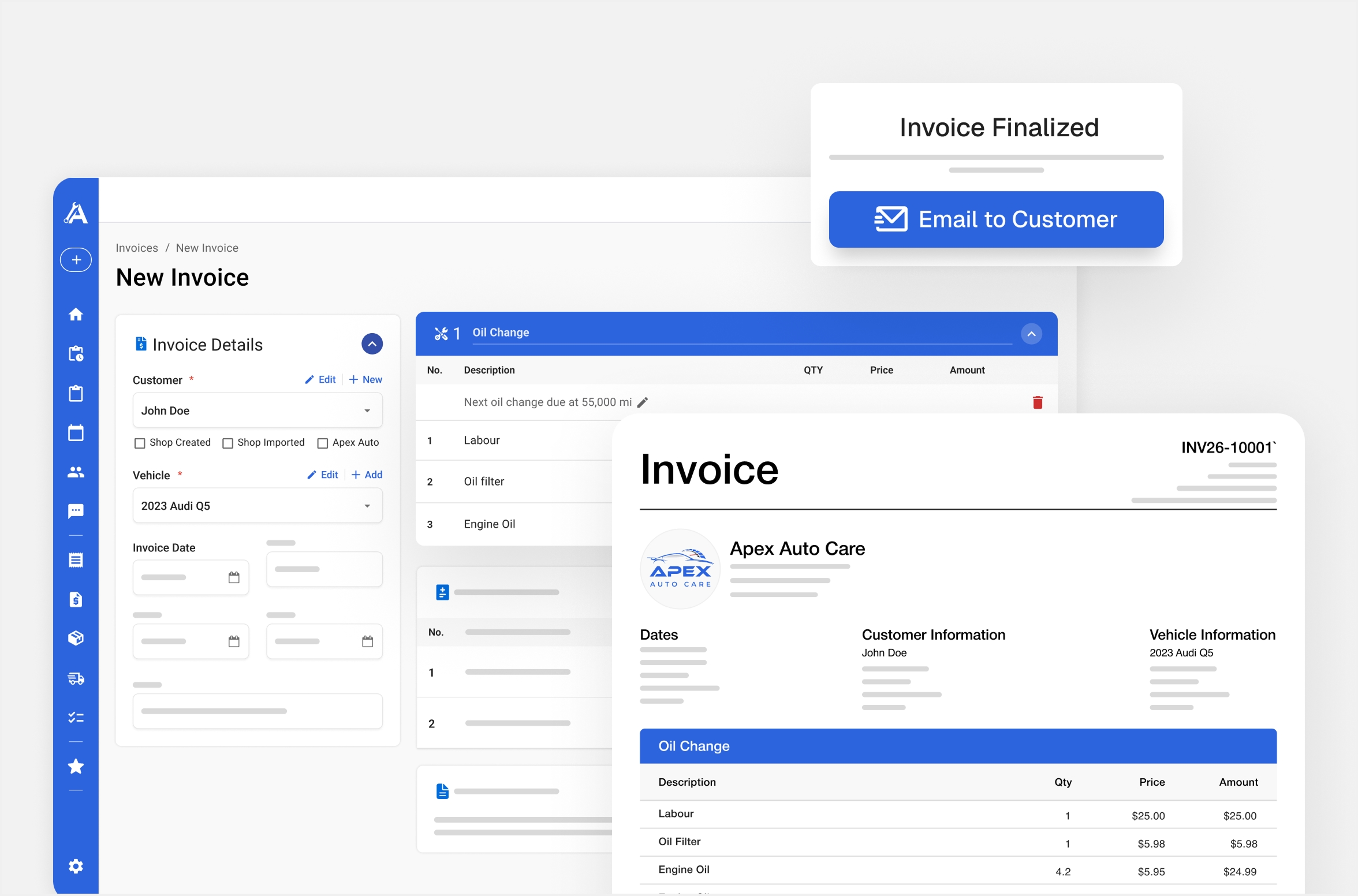The width and height of the screenshot is (1358, 896).
Task: Edit the next oil change note using the pencil icon
Action: coord(643,402)
